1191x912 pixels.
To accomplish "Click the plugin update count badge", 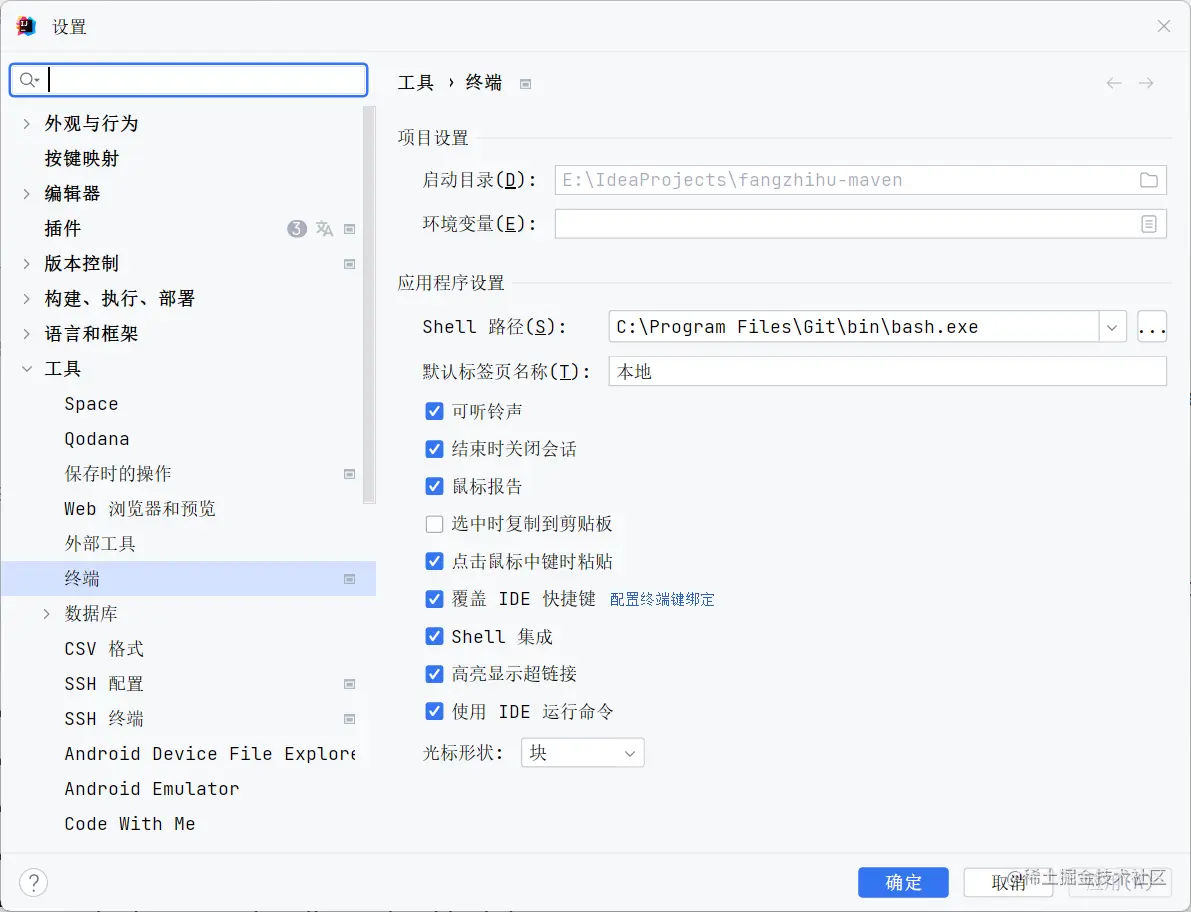I will [297, 229].
